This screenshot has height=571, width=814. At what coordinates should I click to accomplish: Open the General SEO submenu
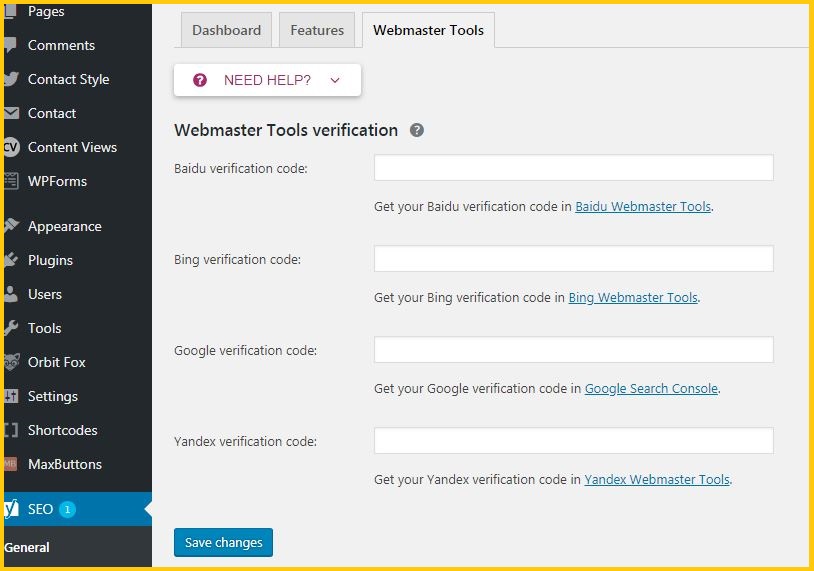[26, 547]
